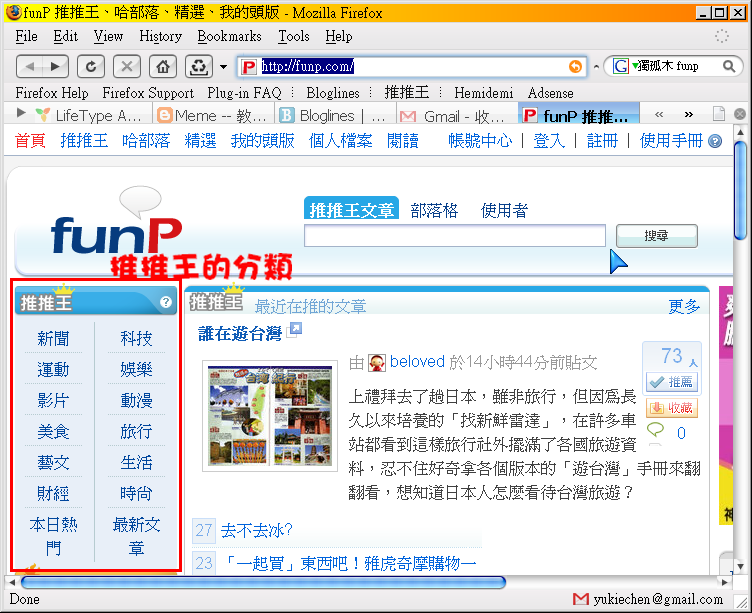
Task: Open the 科技 category link
Action: pyautogui.click(x=136, y=339)
